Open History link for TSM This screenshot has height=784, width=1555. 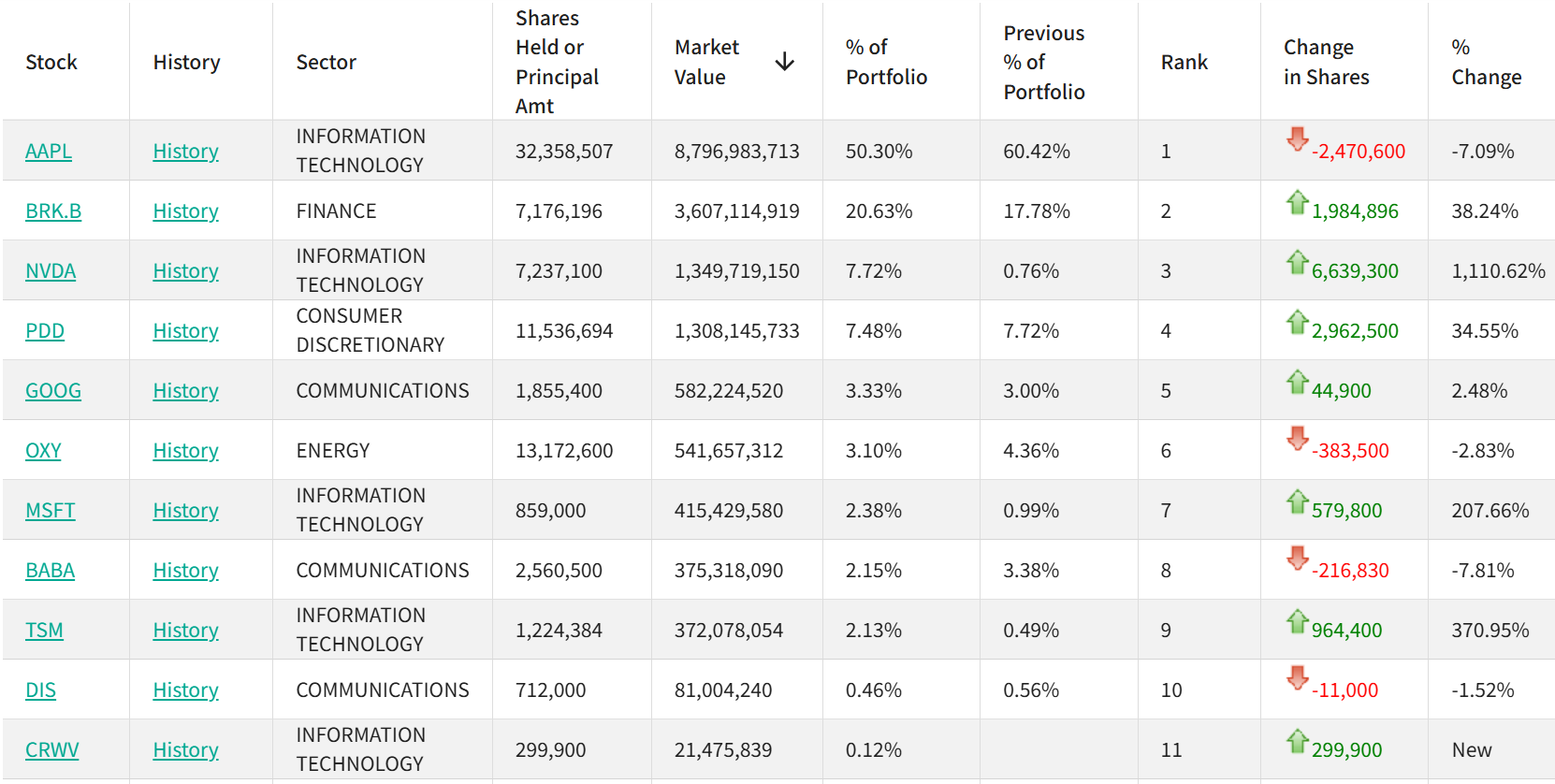coord(185,631)
